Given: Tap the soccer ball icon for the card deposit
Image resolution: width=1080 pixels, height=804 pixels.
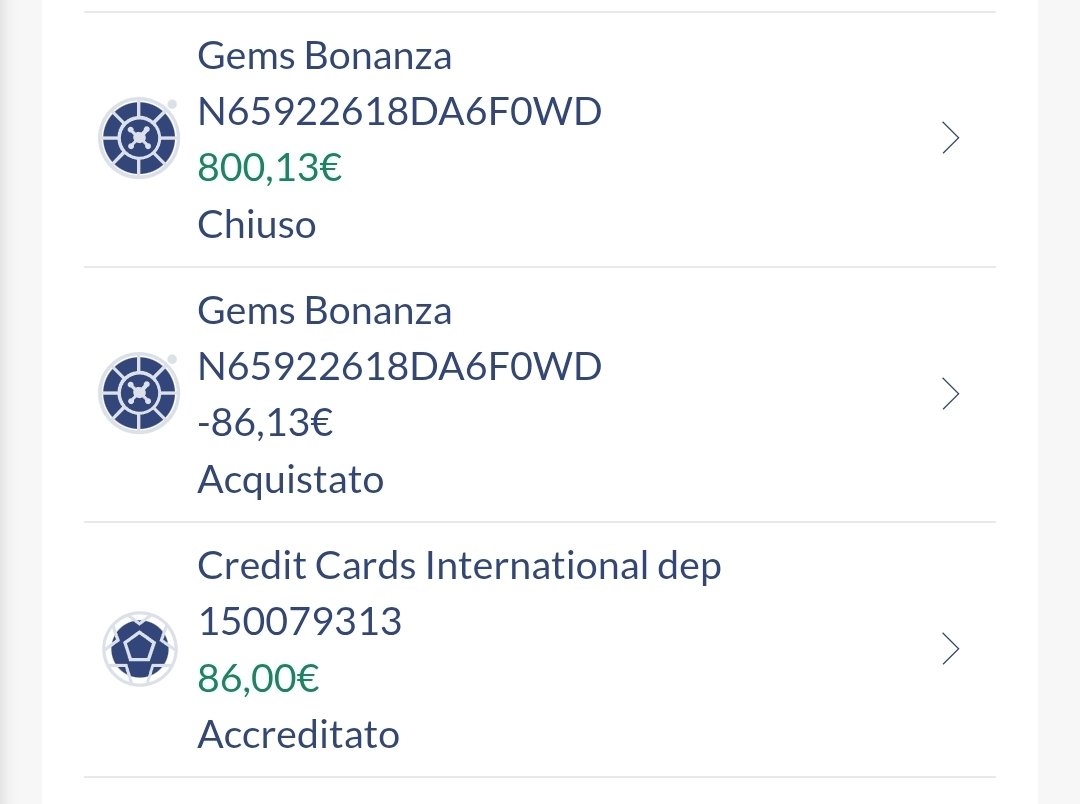Looking at the screenshot, I should (x=139, y=649).
